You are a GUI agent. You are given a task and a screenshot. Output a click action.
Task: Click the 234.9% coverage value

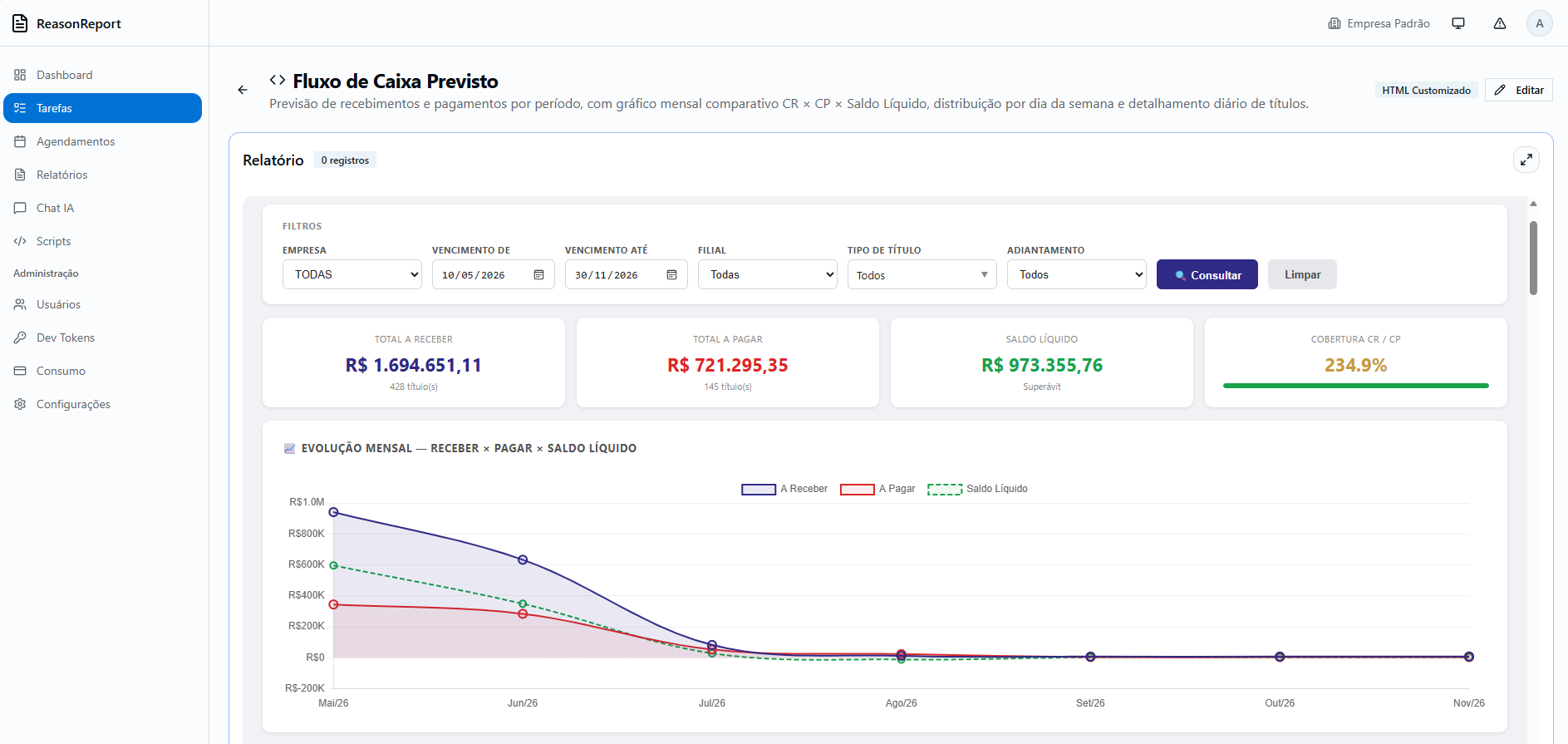(x=1356, y=365)
